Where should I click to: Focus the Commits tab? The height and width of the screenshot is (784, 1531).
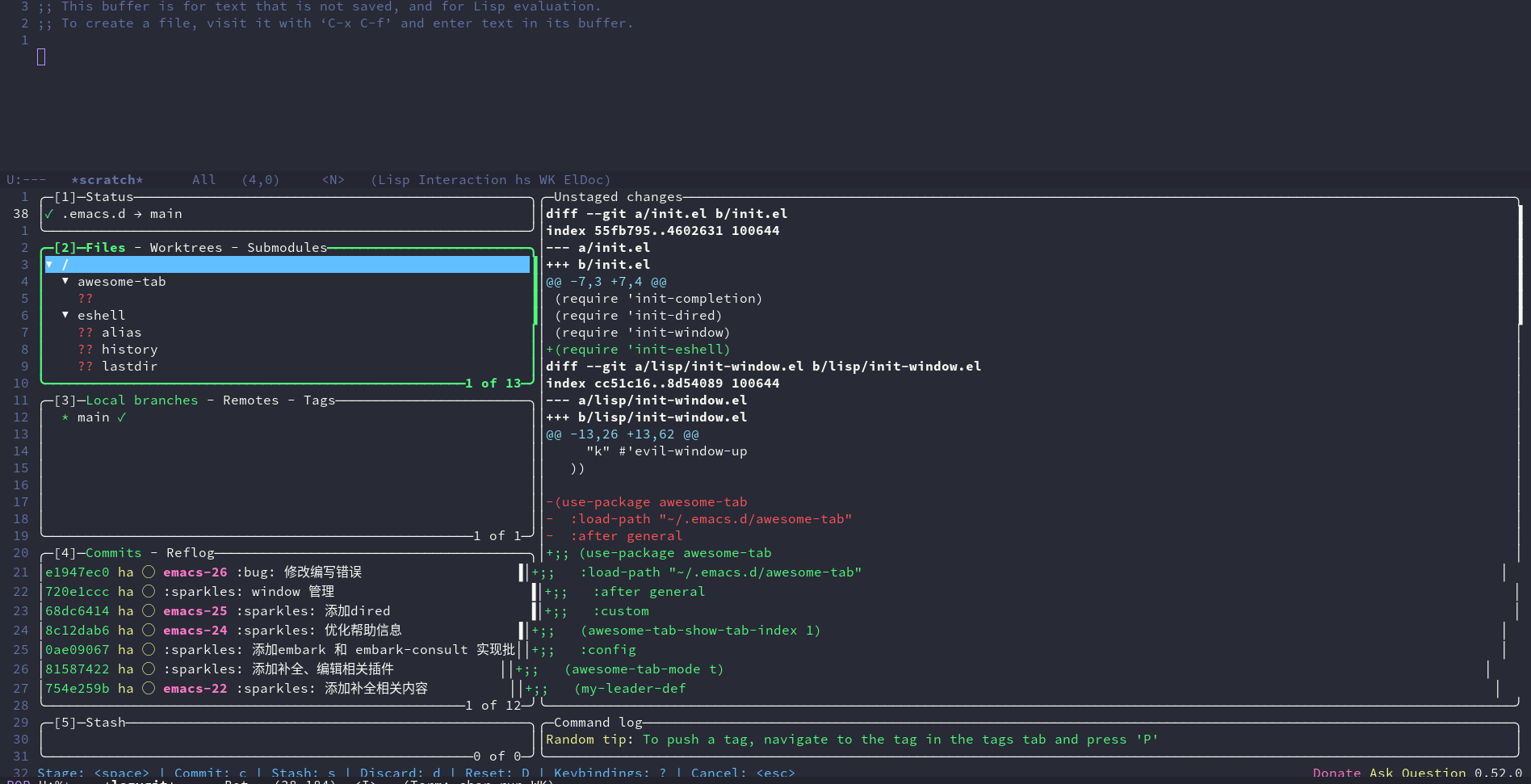click(113, 552)
